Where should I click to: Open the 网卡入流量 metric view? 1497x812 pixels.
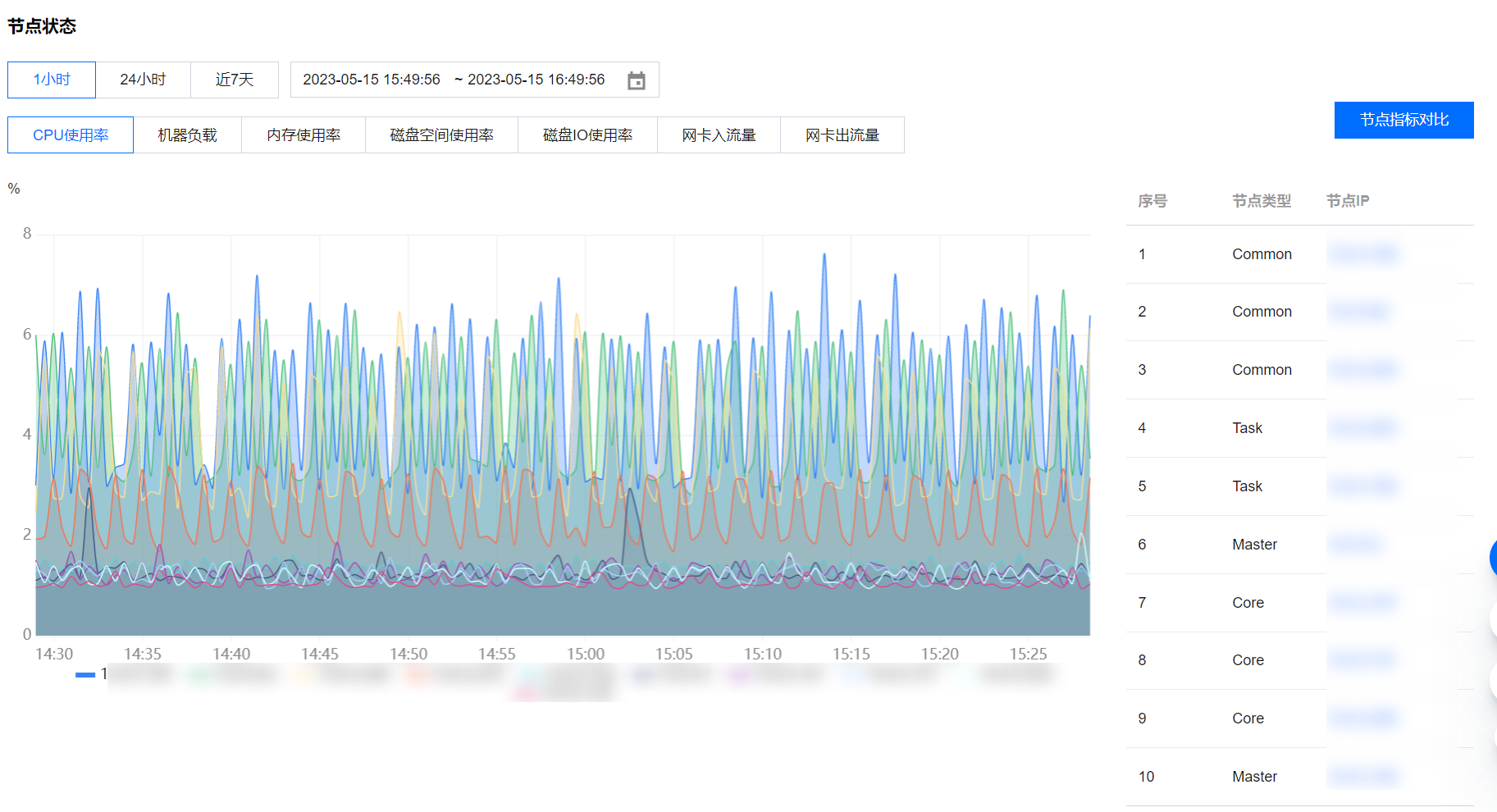tap(719, 135)
